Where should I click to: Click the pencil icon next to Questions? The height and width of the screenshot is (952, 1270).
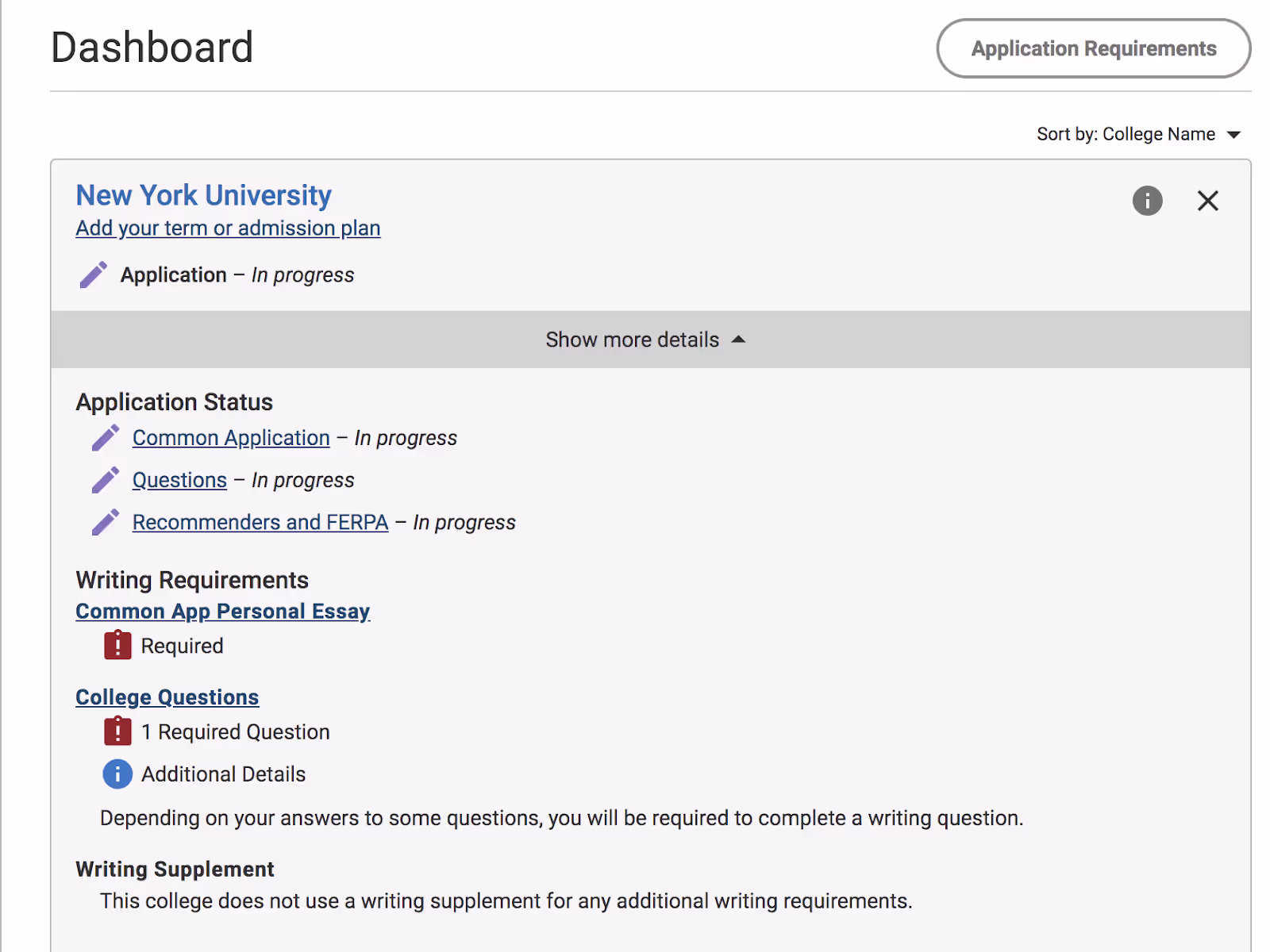pyautogui.click(x=106, y=480)
